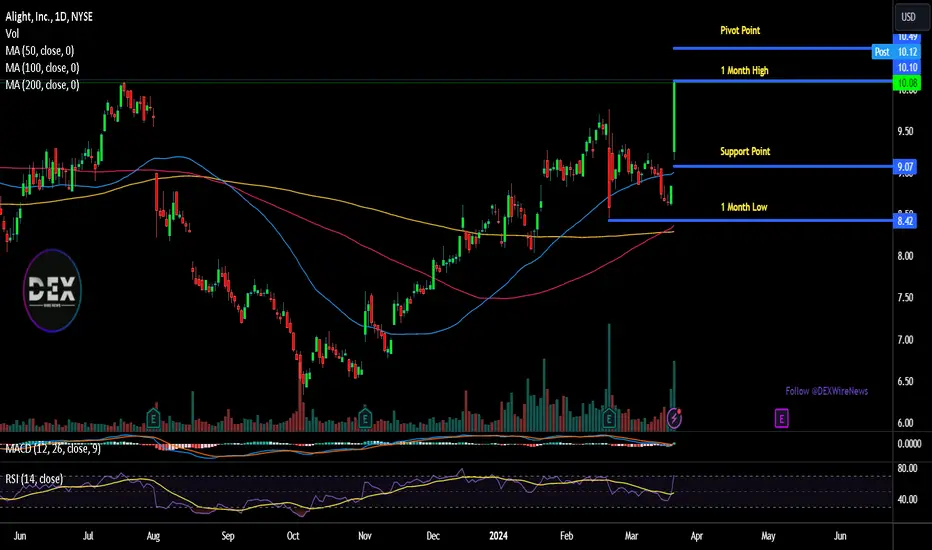Click the lightning bolt event icon
This screenshot has height=550, width=932.
[x=674, y=418]
